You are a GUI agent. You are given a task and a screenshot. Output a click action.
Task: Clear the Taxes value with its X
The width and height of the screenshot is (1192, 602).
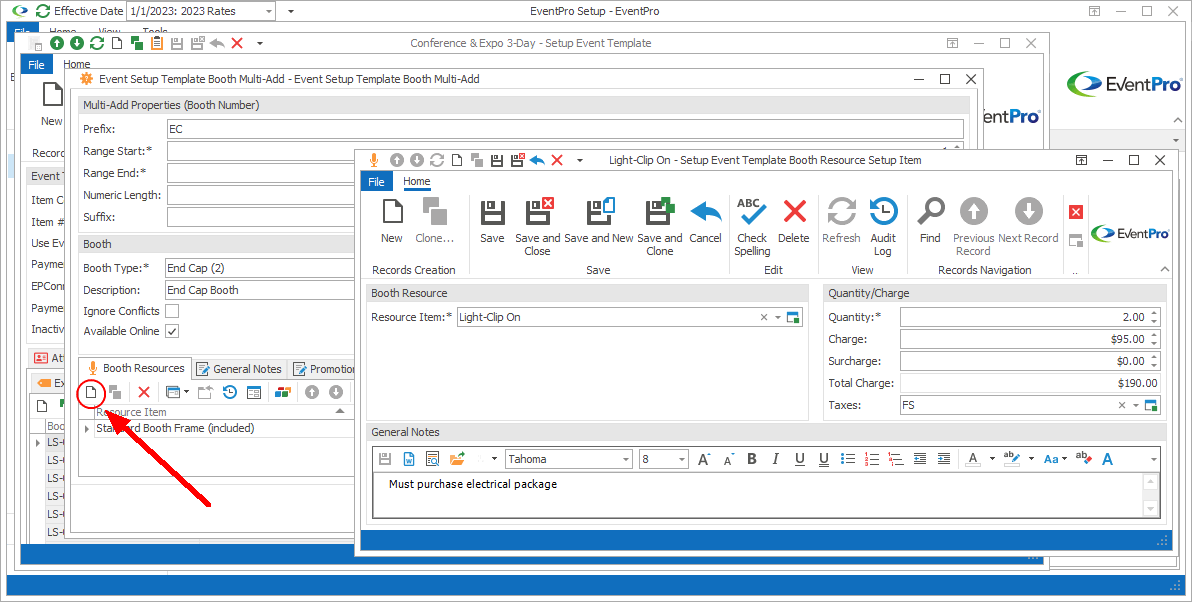pos(1122,405)
